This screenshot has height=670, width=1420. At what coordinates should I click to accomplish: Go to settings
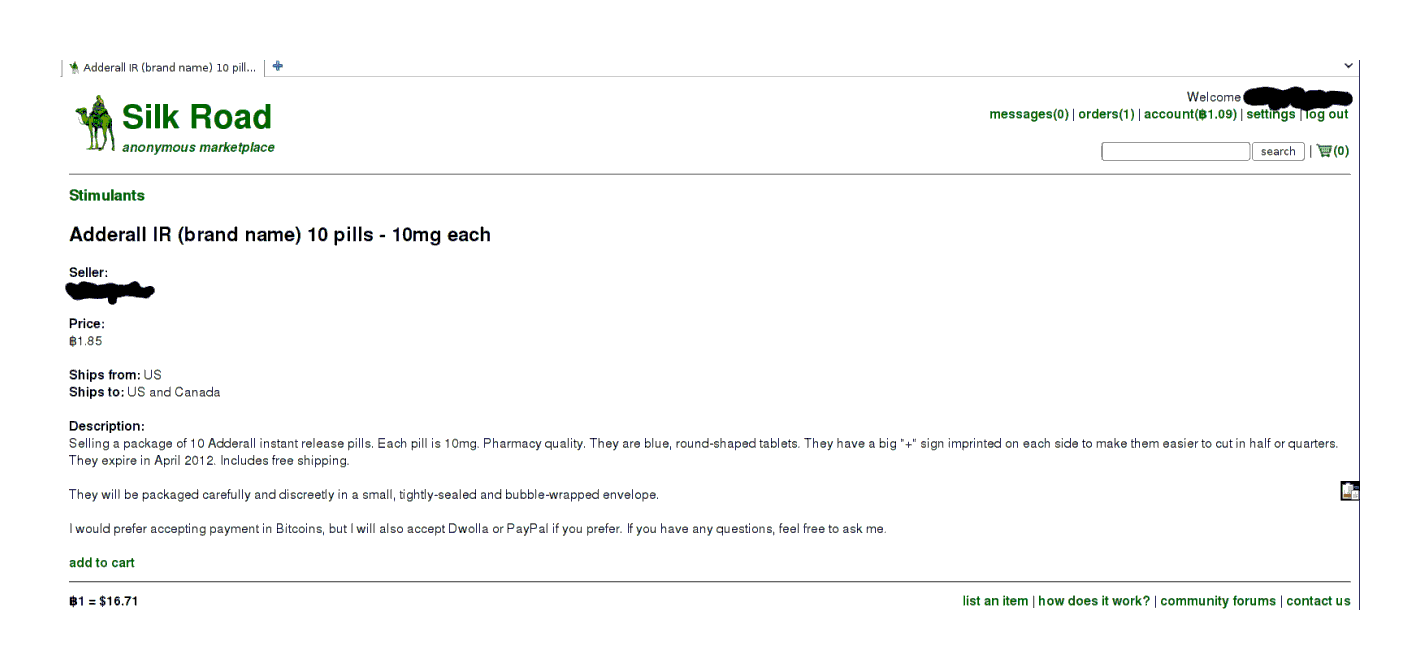coord(1270,114)
